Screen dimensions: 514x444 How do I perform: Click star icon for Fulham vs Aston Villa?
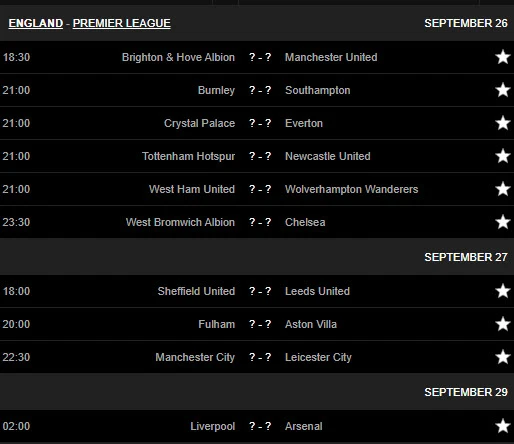coord(503,324)
